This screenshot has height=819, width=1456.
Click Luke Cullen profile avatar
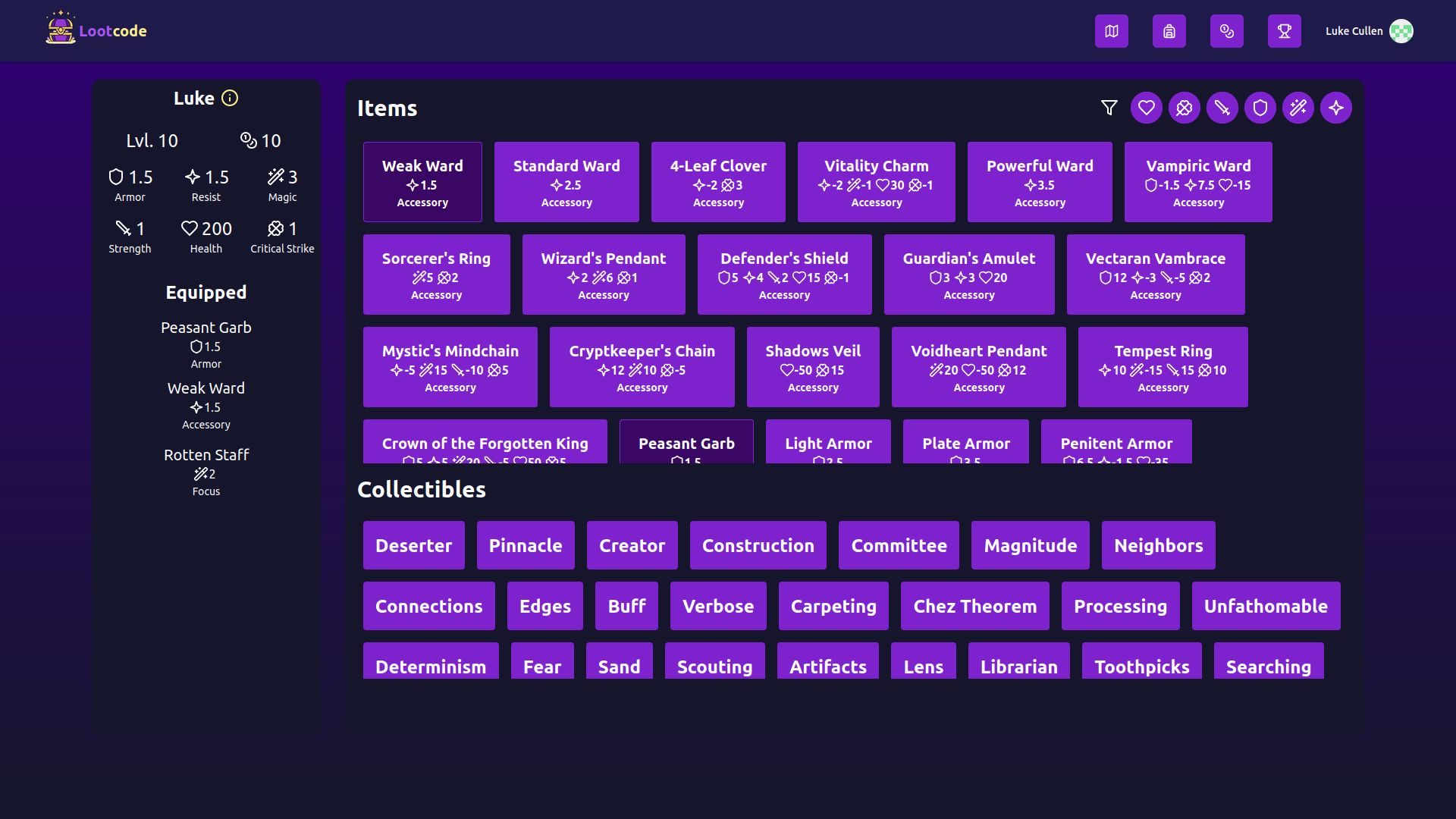tap(1401, 31)
